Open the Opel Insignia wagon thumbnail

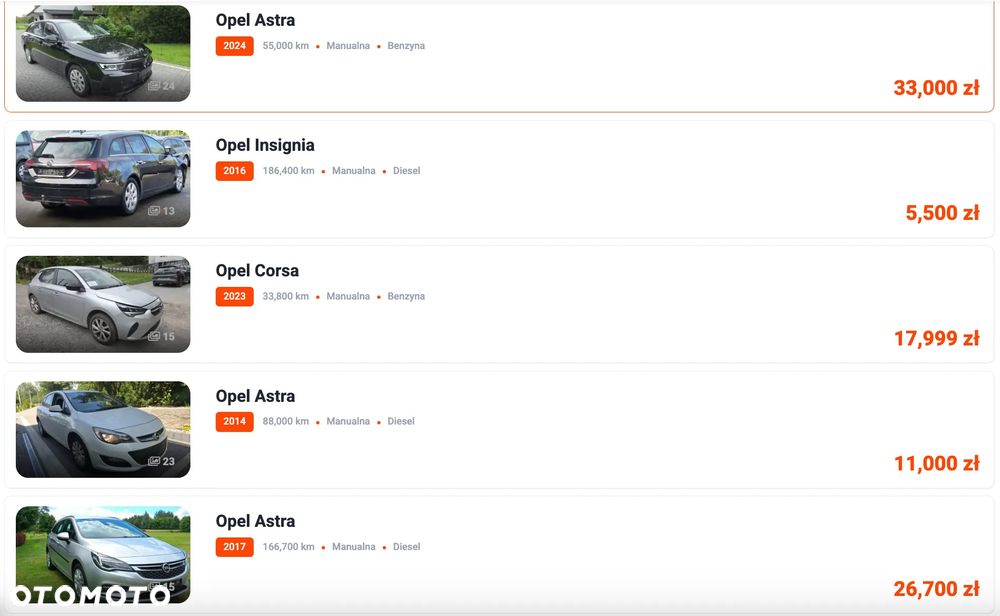point(103,179)
